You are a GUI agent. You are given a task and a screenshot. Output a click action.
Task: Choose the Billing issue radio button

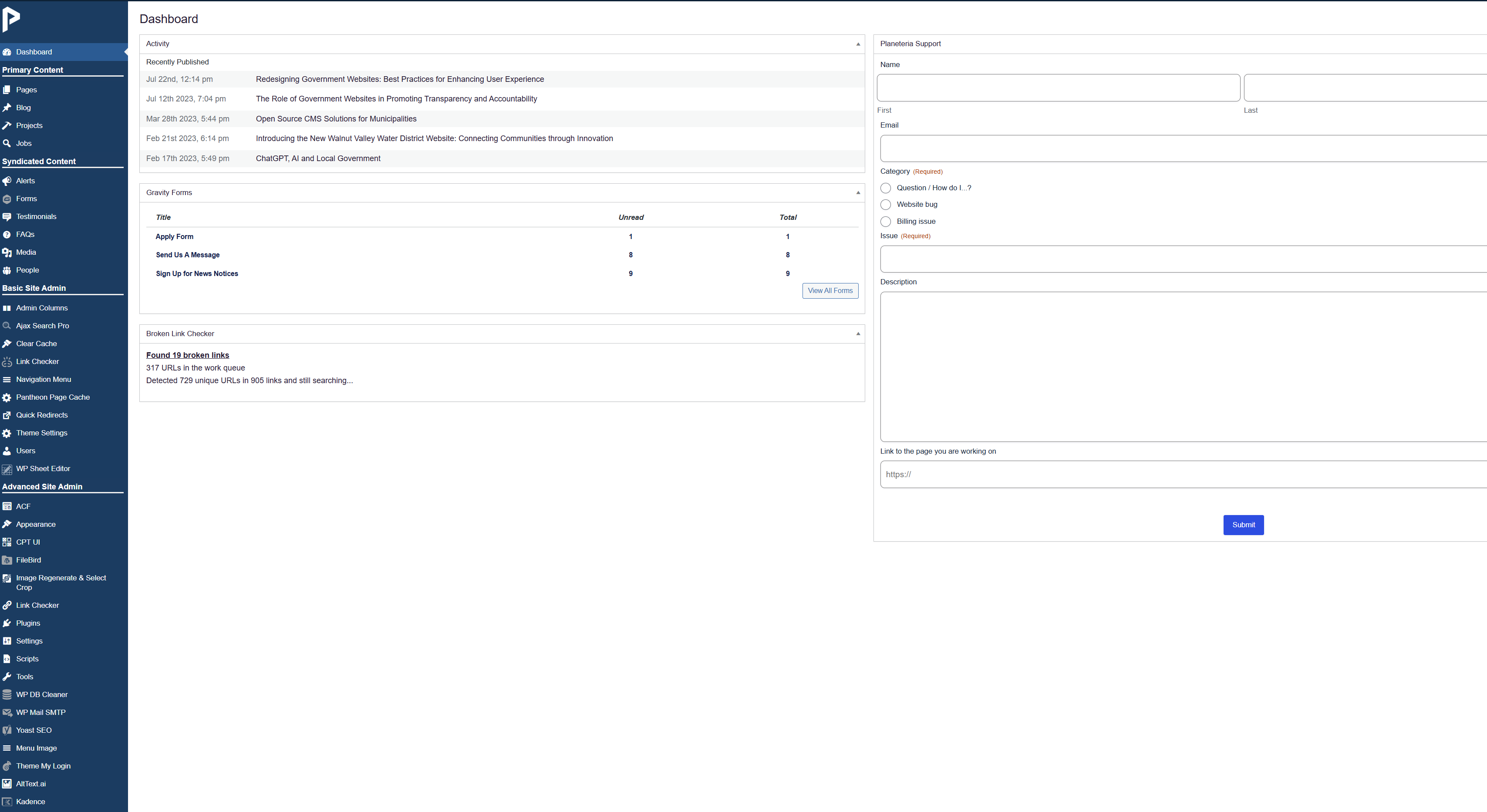pyautogui.click(x=886, y=222)
